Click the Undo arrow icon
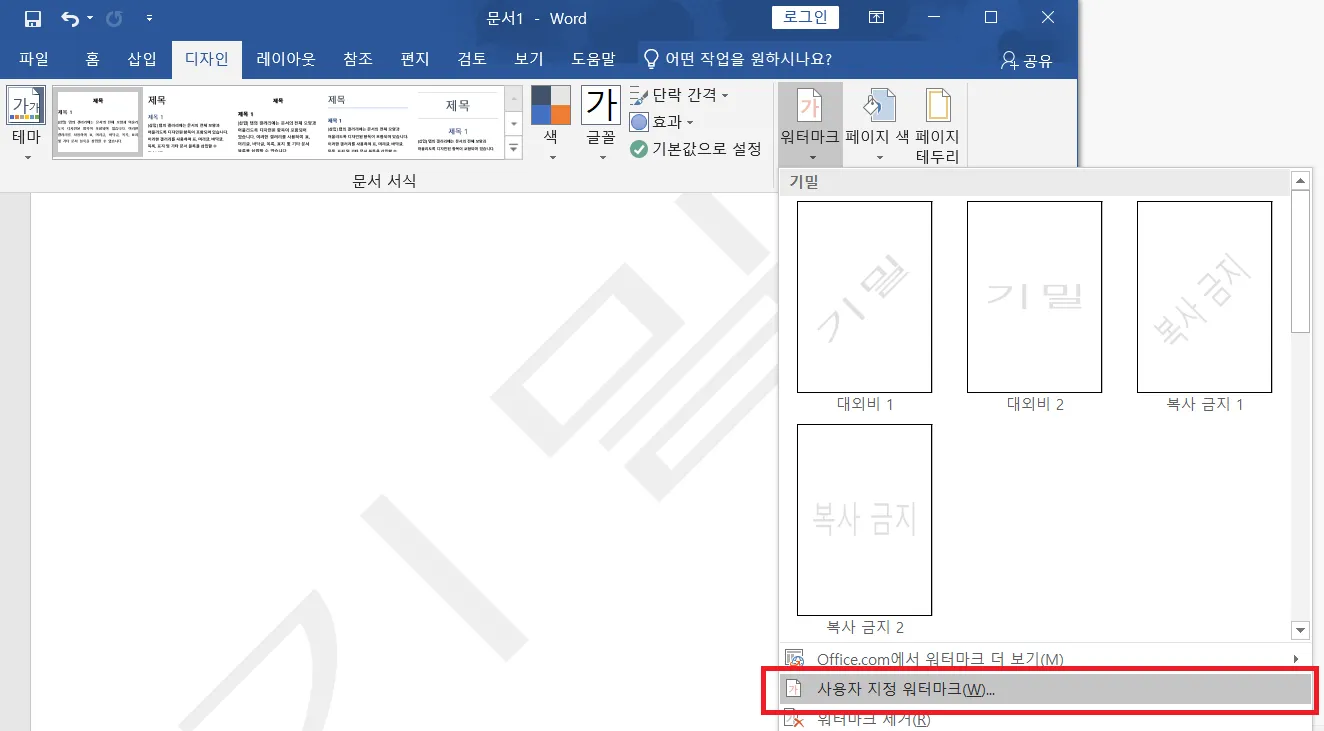Viewport: 1324px width, 731px height. (x=69, y=19)
